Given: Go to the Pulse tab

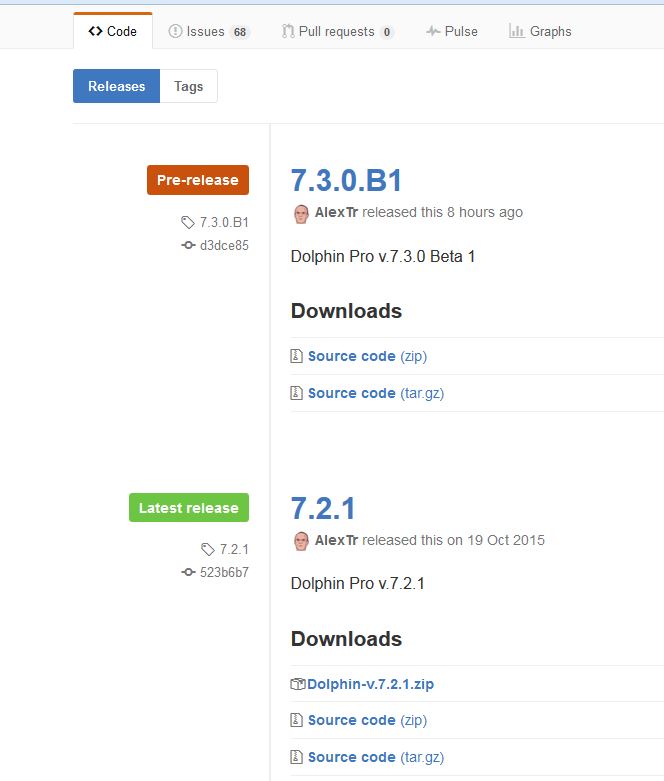Looking at the screenshot, I should pos(451,31).
